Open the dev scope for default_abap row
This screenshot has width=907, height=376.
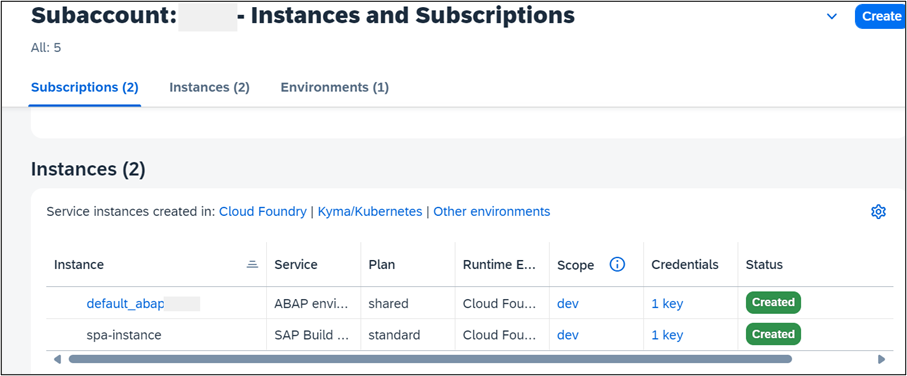(567, 303)
